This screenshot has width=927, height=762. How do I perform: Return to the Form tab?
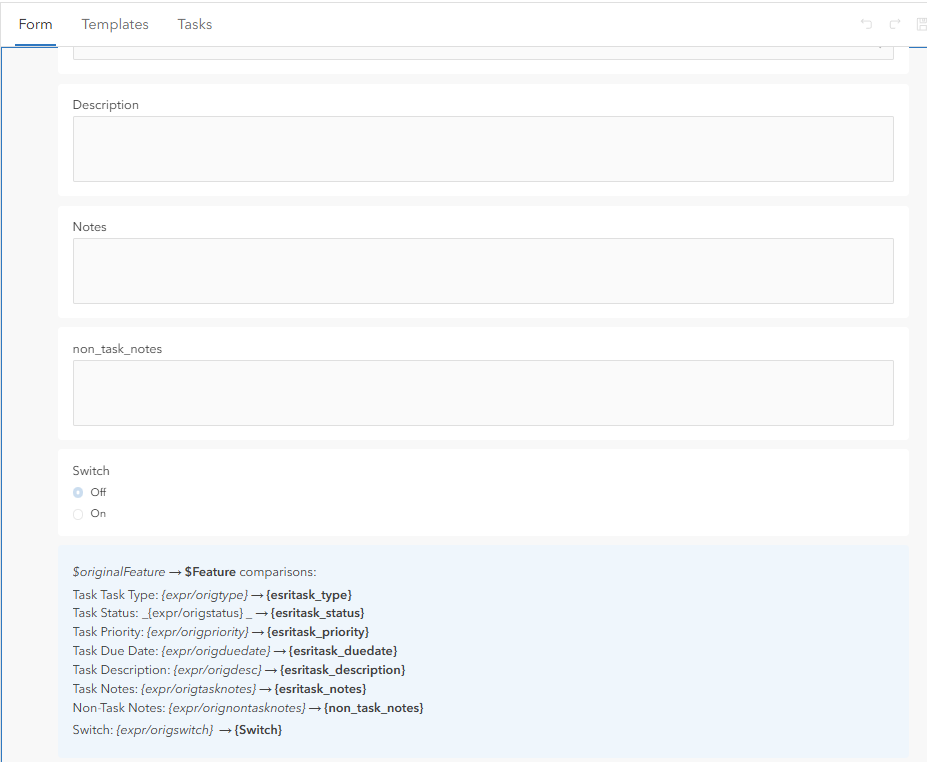36,24
